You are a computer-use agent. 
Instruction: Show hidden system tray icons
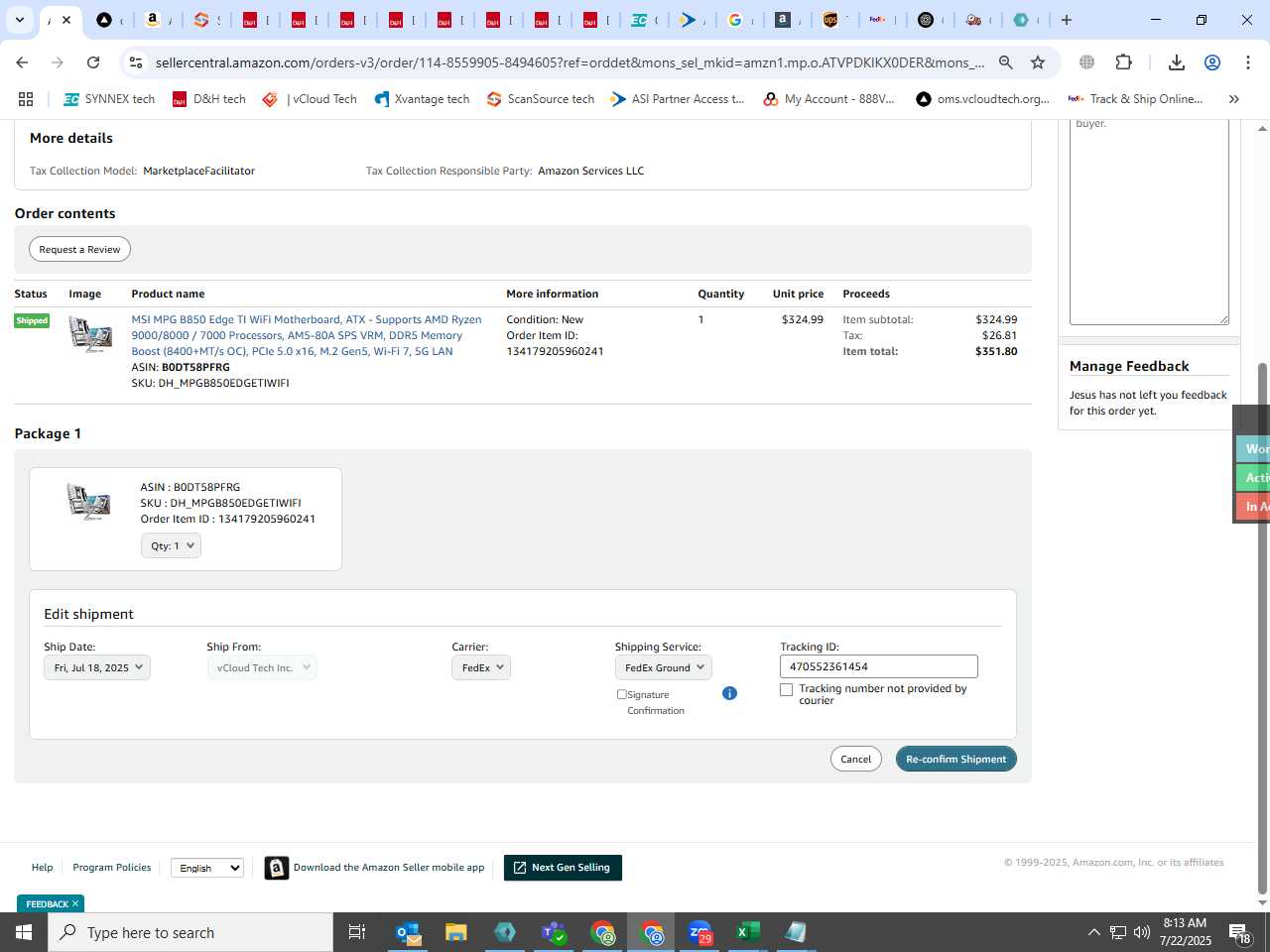click(x=1093, y=932)
